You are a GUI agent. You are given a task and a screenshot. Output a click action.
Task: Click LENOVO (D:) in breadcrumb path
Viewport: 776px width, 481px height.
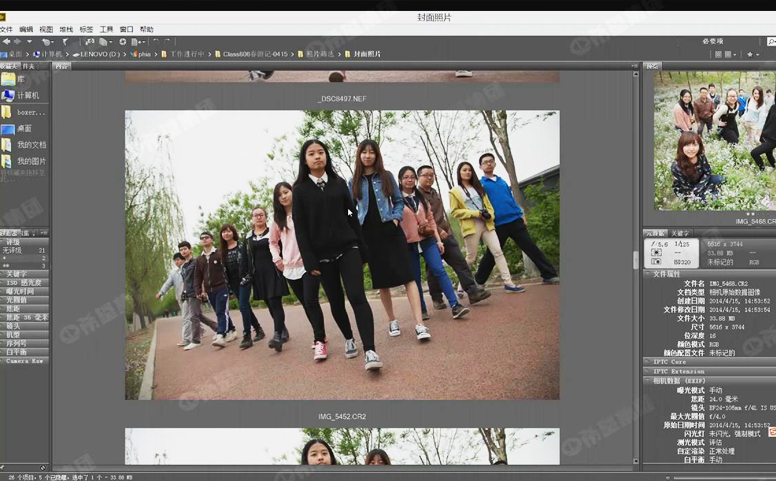tap(98, 54)
